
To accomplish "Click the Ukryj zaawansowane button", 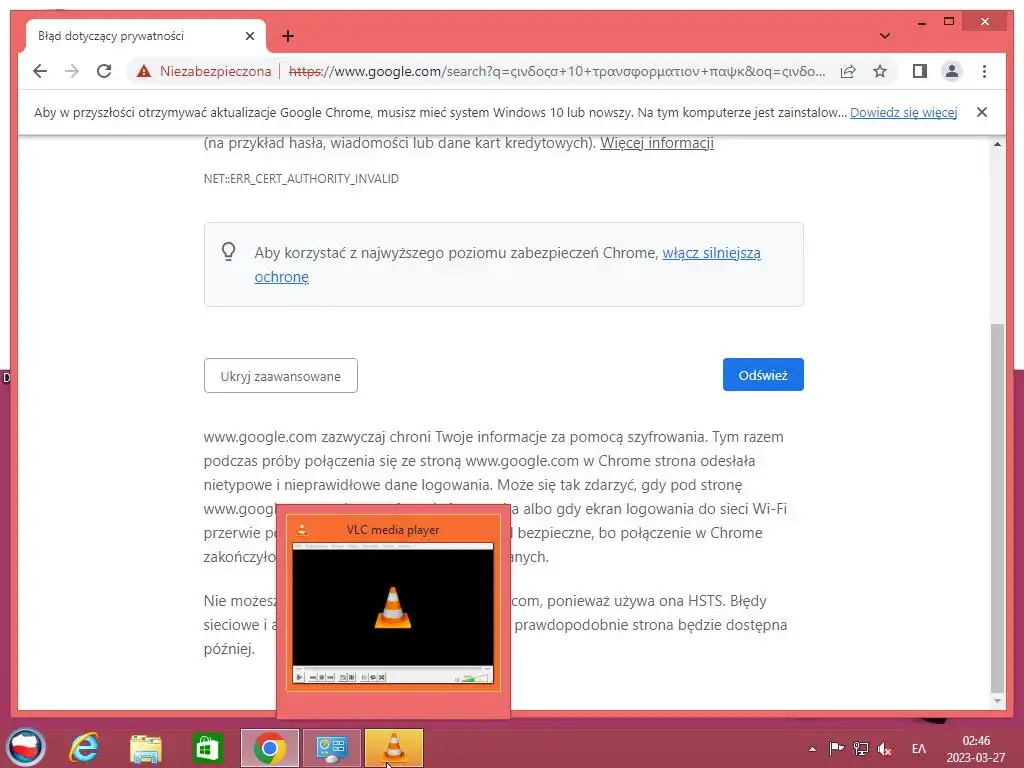I will 281,376.
